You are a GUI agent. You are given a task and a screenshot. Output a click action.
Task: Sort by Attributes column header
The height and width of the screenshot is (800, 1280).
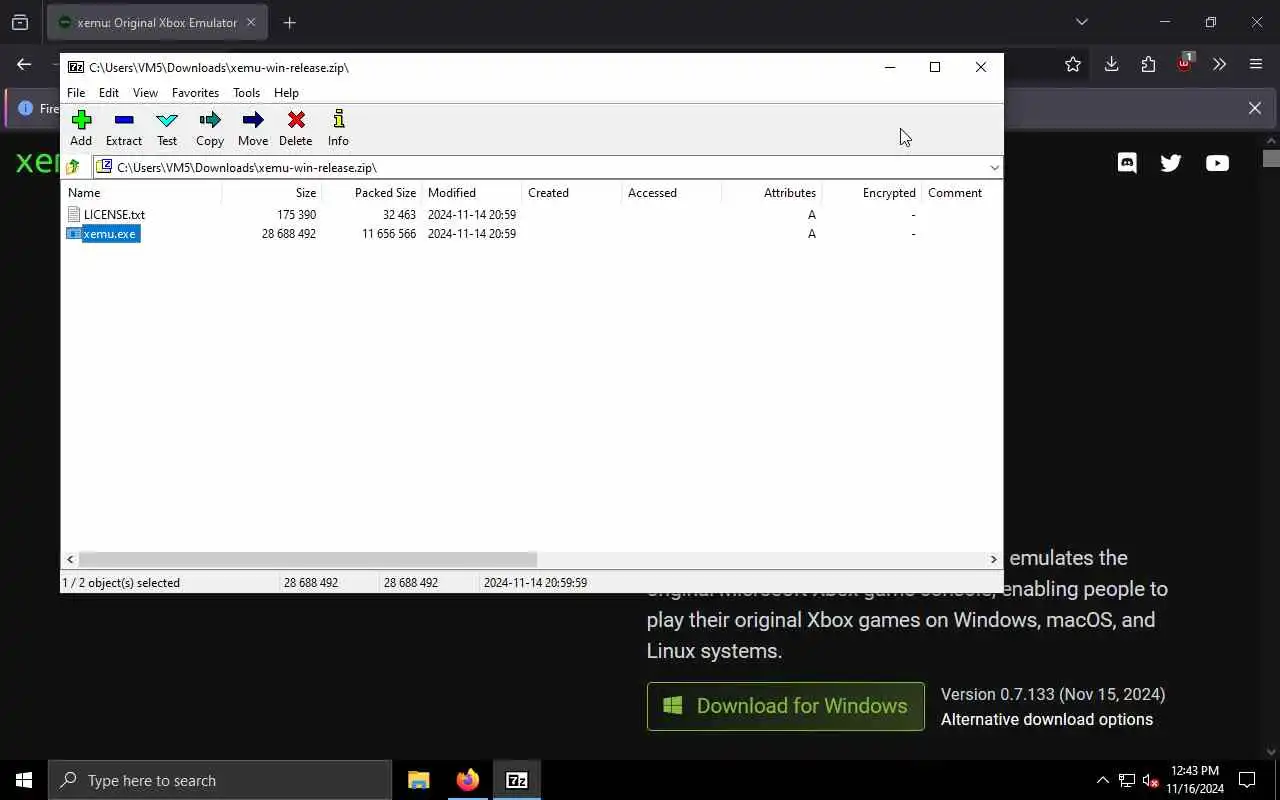coord(771,192)
